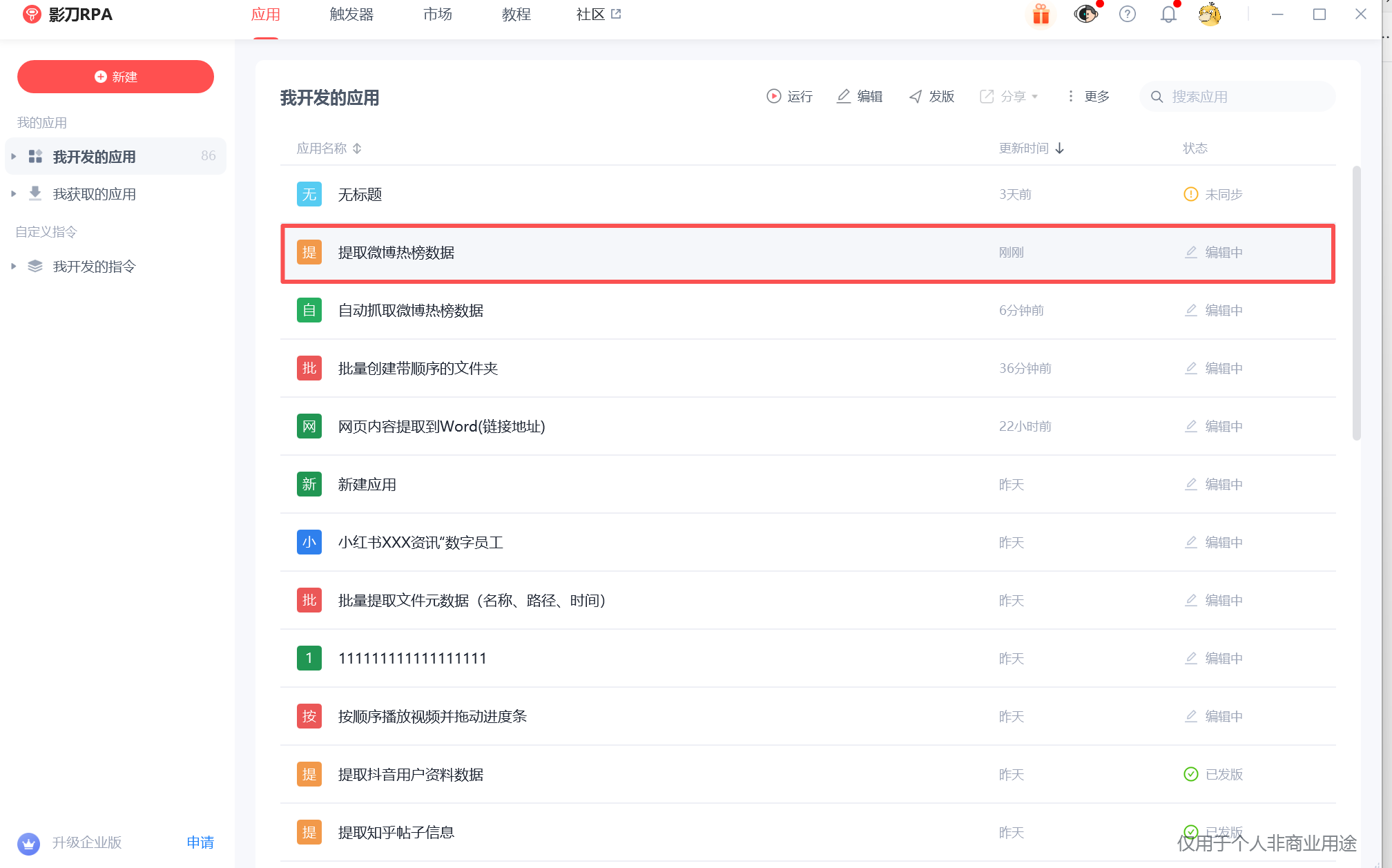
Task: Open the user avatar profile
Action: click(1209, 15)
